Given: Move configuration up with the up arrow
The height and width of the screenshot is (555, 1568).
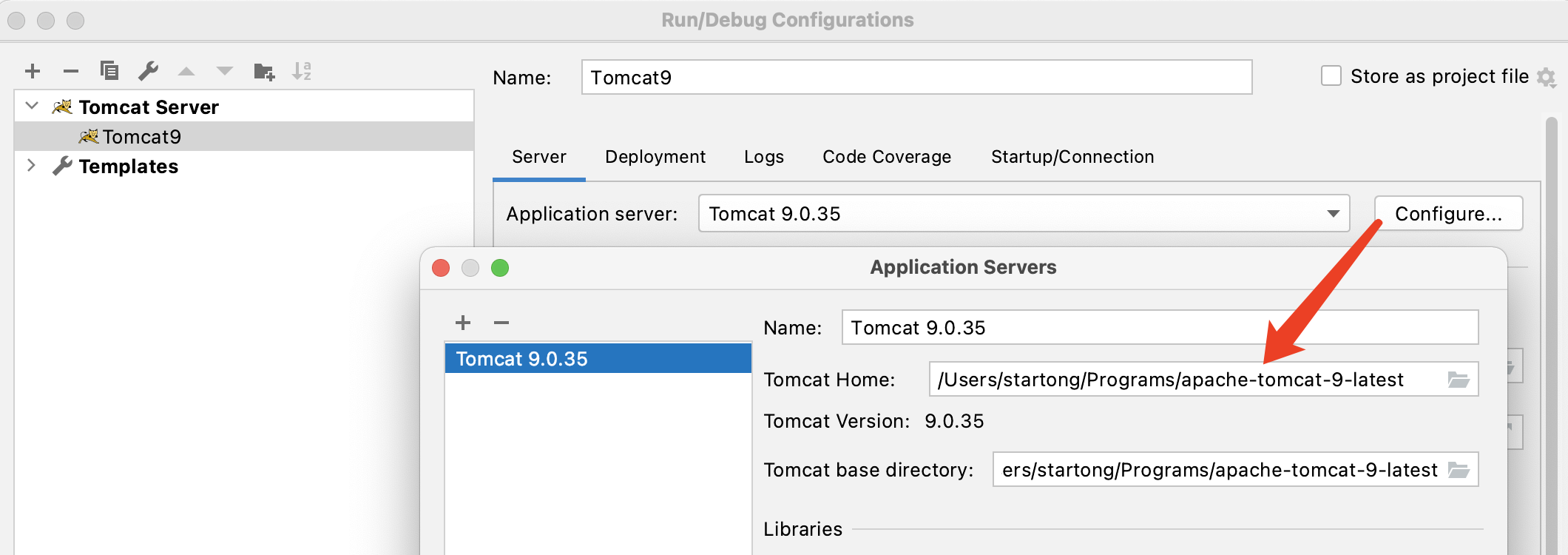Looking at the screenshot, I should point(186,72).
